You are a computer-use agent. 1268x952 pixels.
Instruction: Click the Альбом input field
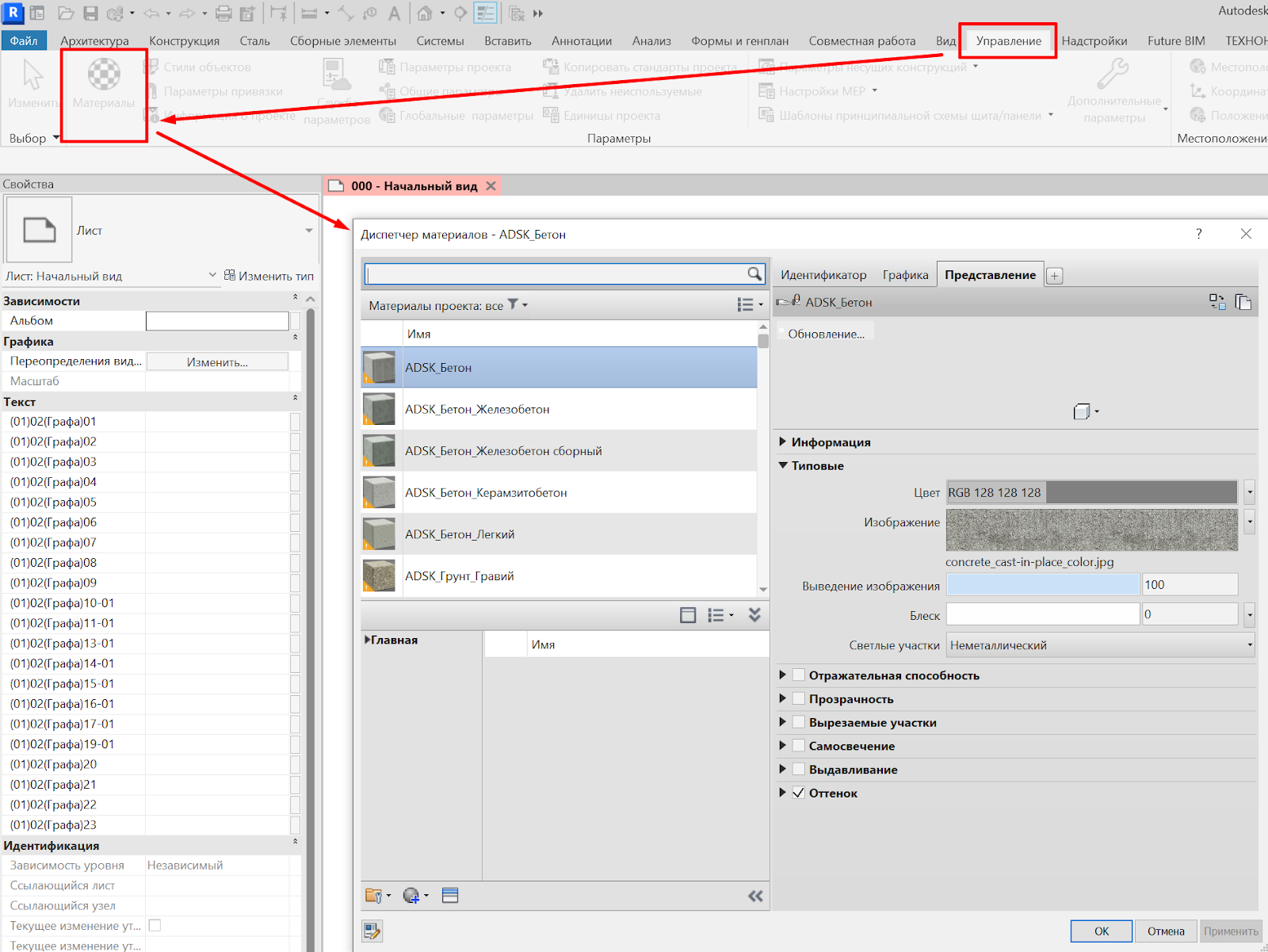pyautogui.click(x=217, y=321)
